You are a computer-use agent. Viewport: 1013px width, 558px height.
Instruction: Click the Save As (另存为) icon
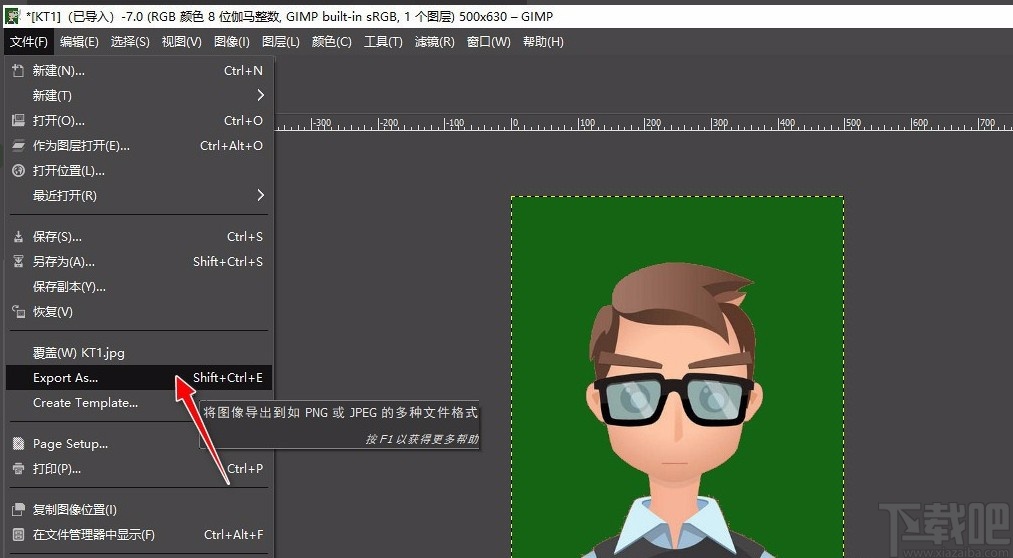coord(18,262)
